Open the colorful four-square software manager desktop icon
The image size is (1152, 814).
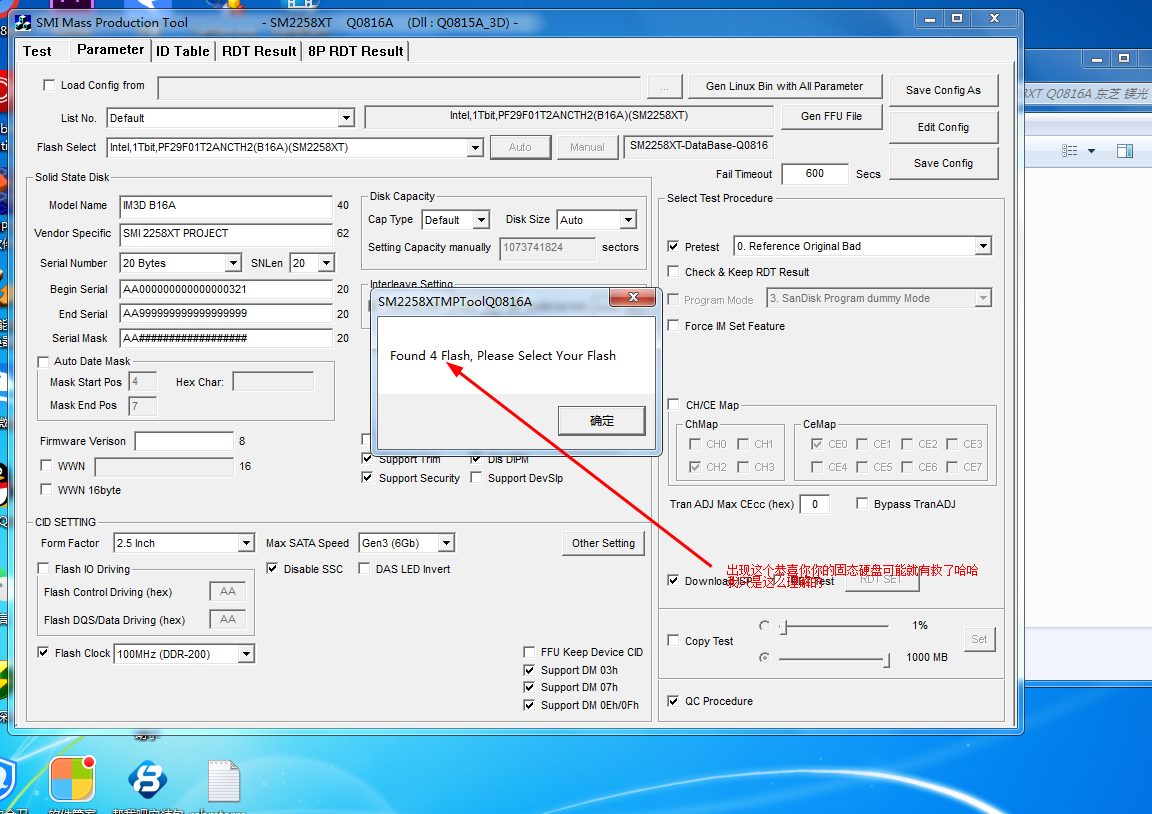click(x=71, y=779)
